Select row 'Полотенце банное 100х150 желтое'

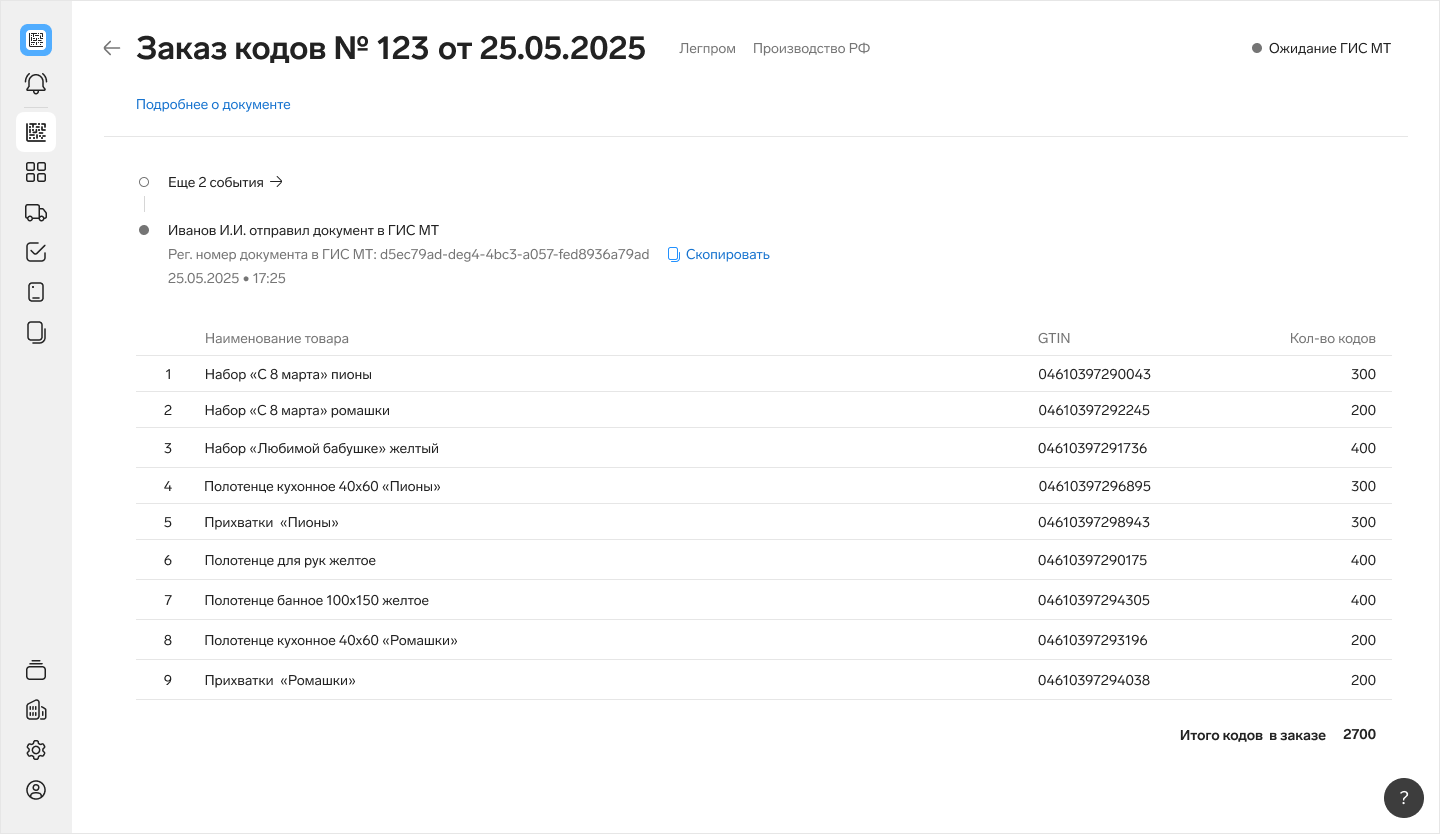(x=316, y=600)
